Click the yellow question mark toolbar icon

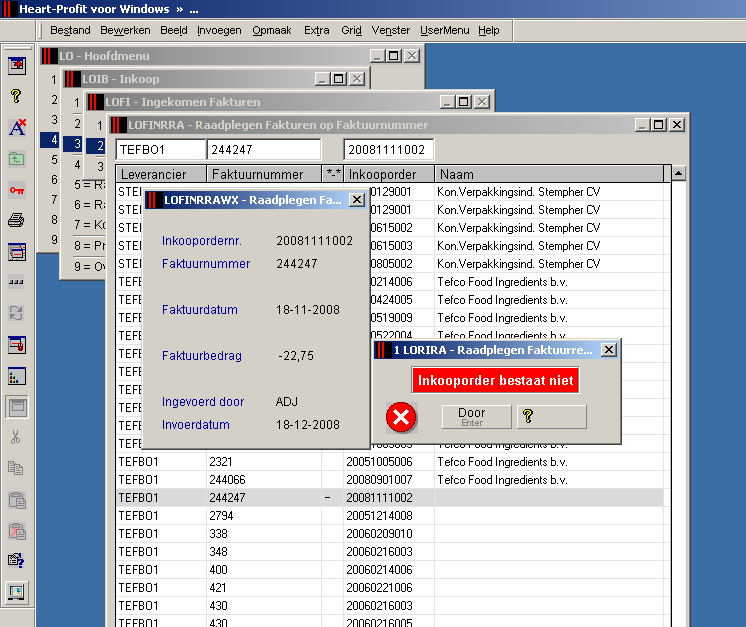pos(16,96)
